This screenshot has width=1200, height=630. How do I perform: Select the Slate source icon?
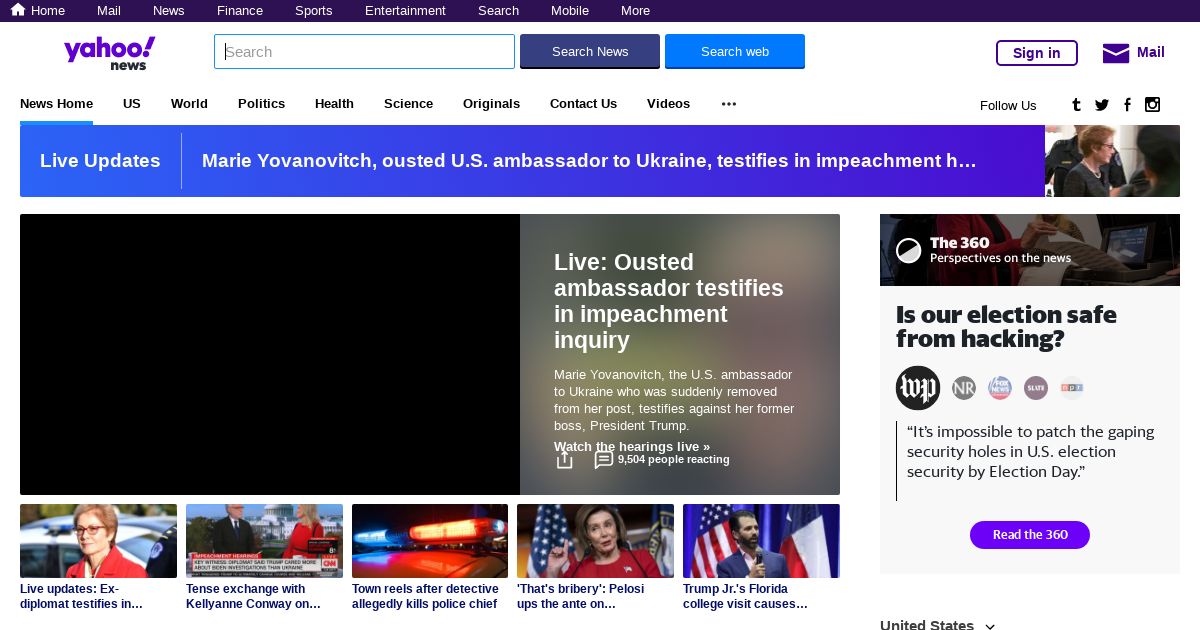[1036, 388]
